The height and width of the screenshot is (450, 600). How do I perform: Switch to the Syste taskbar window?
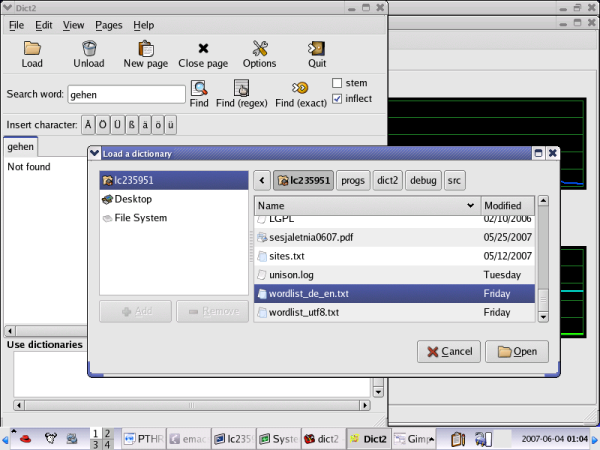tap(279, 439)
